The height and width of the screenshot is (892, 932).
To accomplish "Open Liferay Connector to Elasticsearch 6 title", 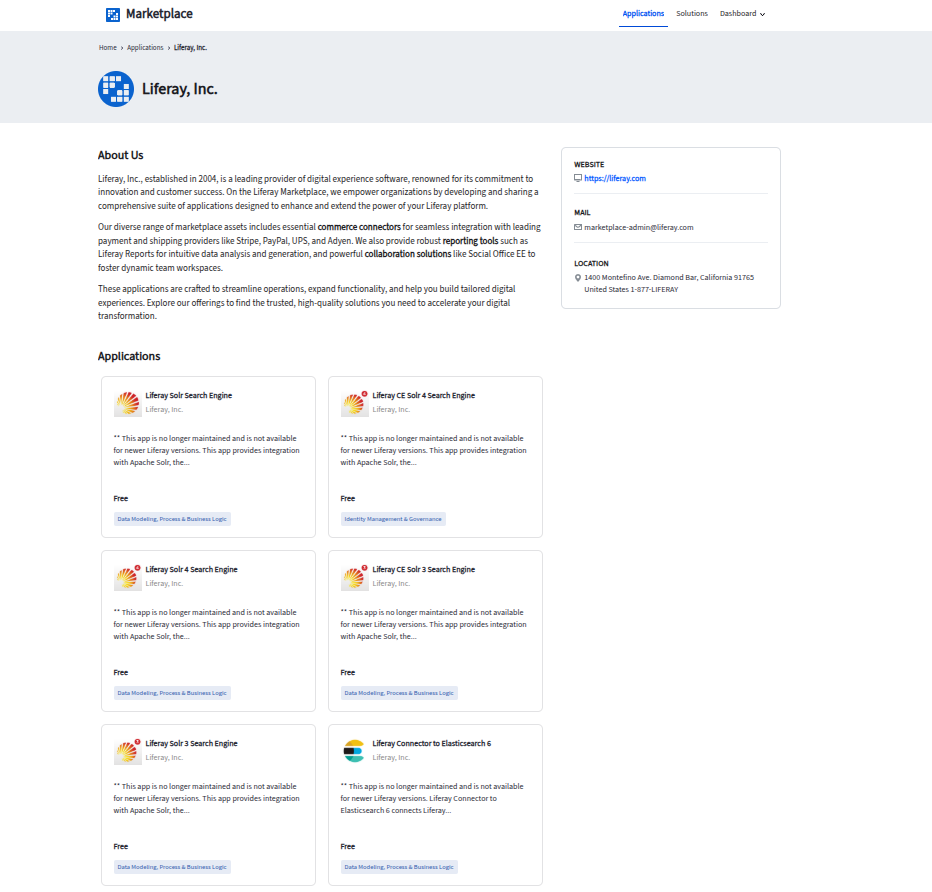I will tap(432, 744).
